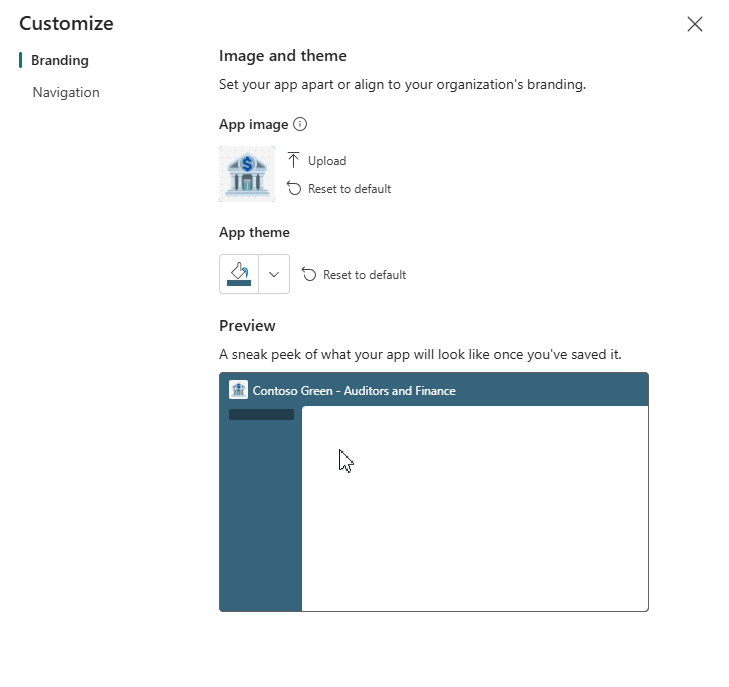Click the Upload label text
This screenshot has width=729, height=687.
(327, 161)
